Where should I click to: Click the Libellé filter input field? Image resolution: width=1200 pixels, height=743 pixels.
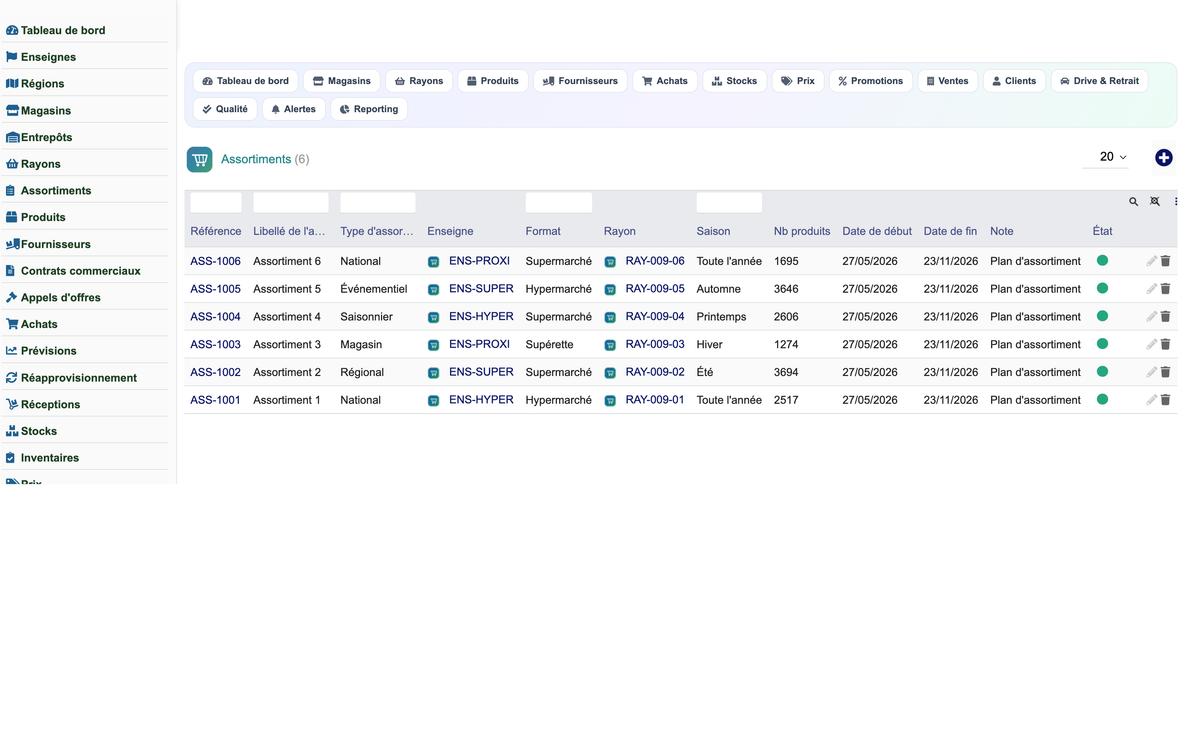tap(291, 203)
